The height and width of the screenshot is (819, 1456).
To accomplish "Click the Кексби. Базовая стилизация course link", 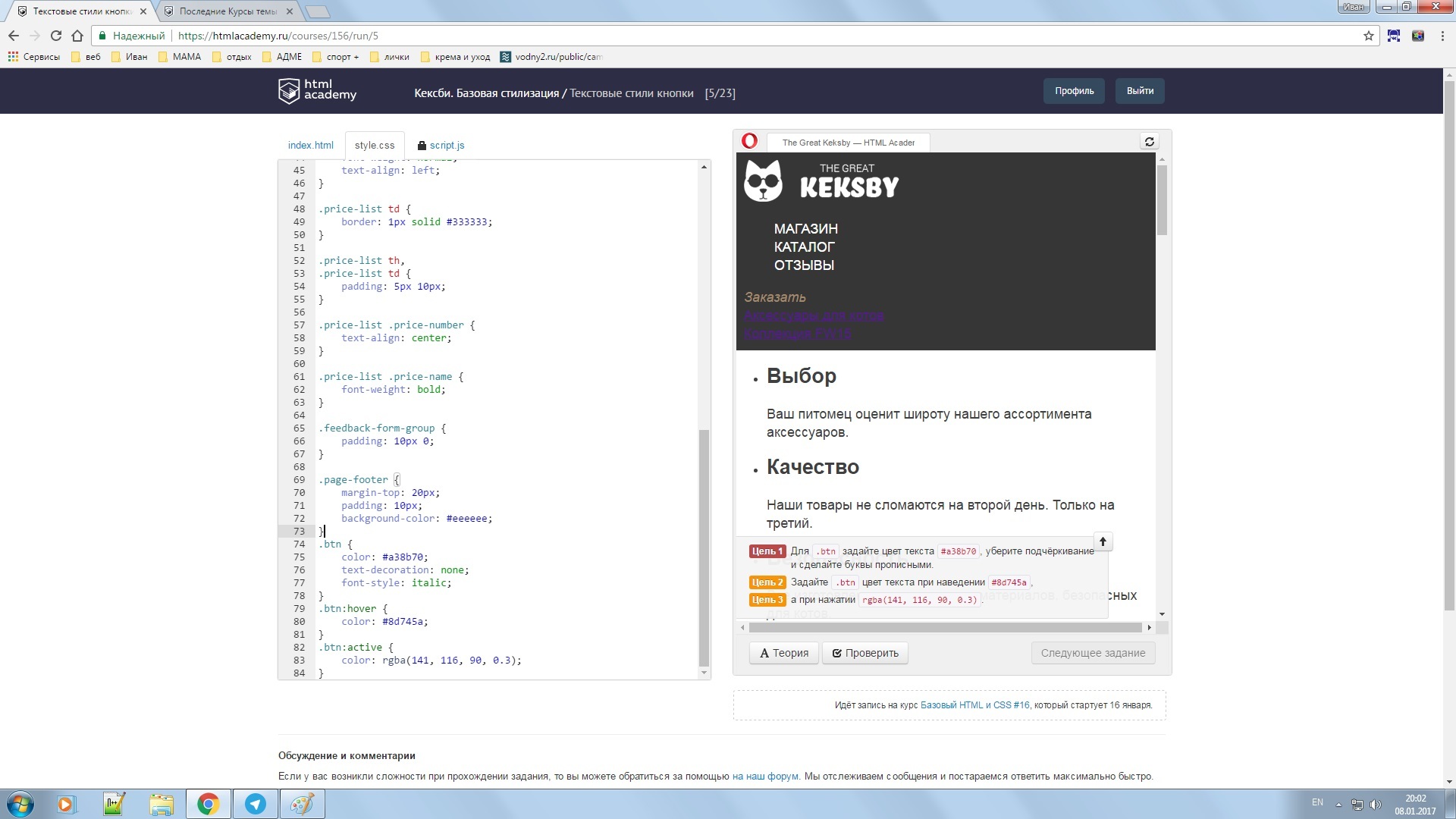I will [x=486, y=93].
